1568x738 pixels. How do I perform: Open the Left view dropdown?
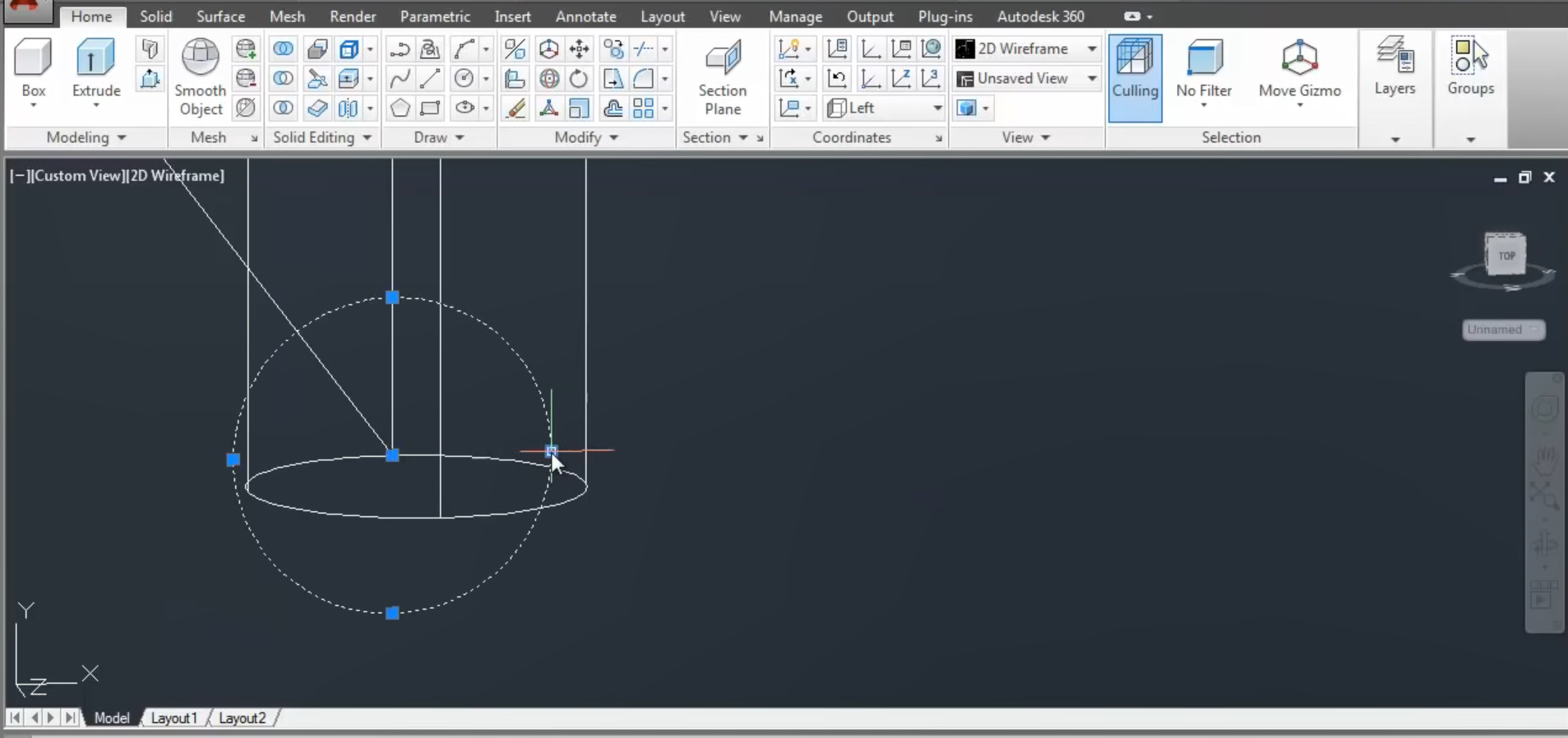[x=884, y=108]
